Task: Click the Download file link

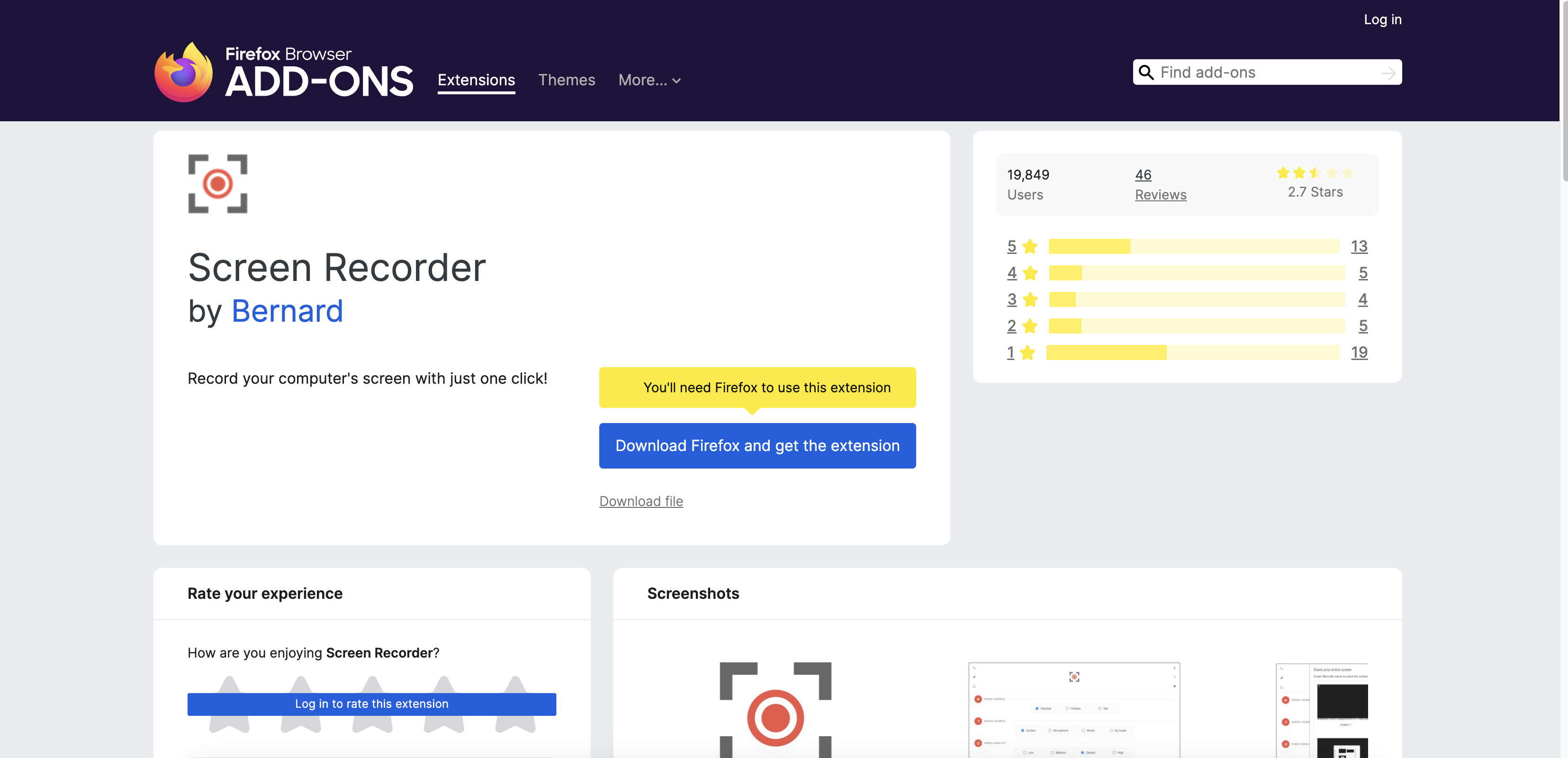Action: (641, 501)
